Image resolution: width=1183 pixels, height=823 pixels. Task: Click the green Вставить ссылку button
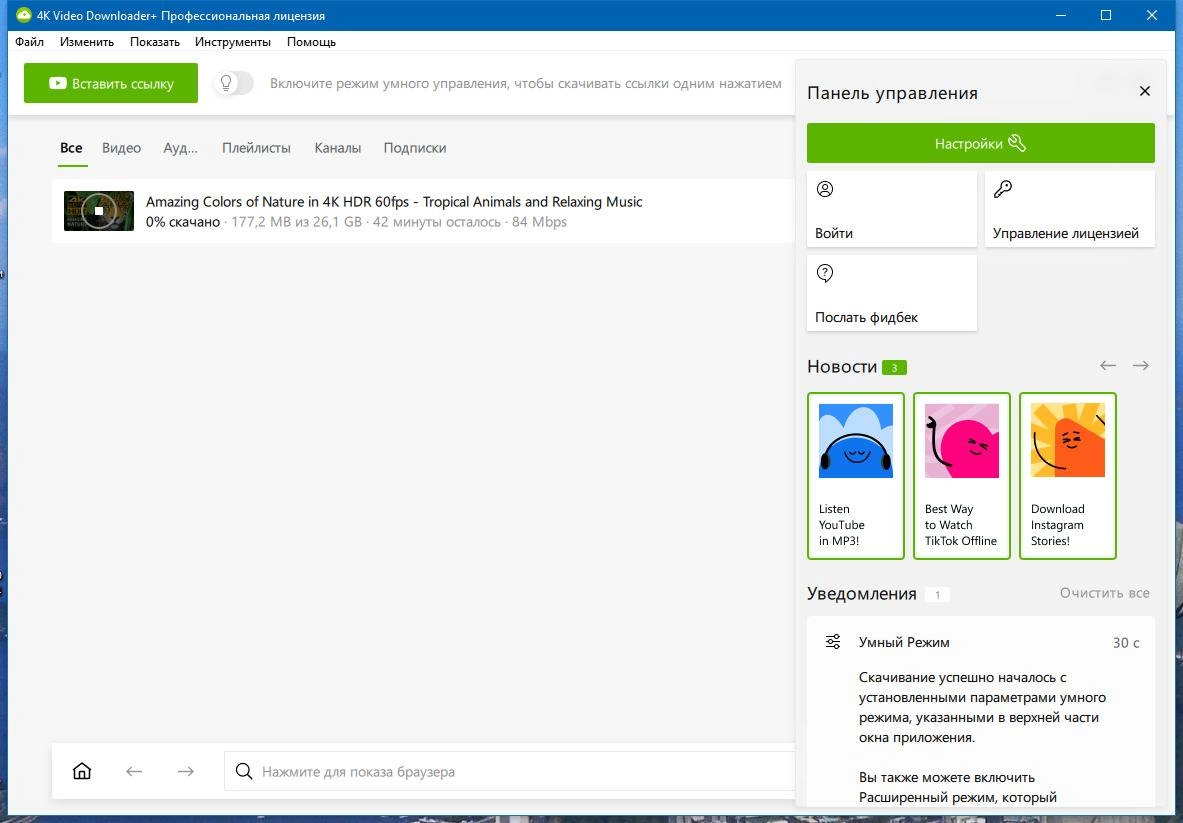[111, 83]
